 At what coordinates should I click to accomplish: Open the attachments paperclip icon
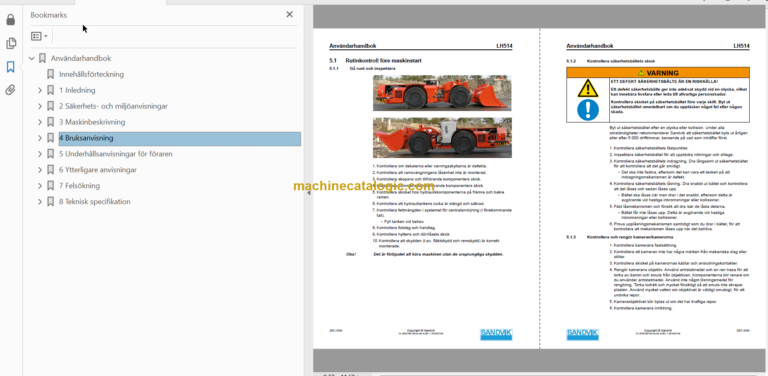(x=10, y=90)
